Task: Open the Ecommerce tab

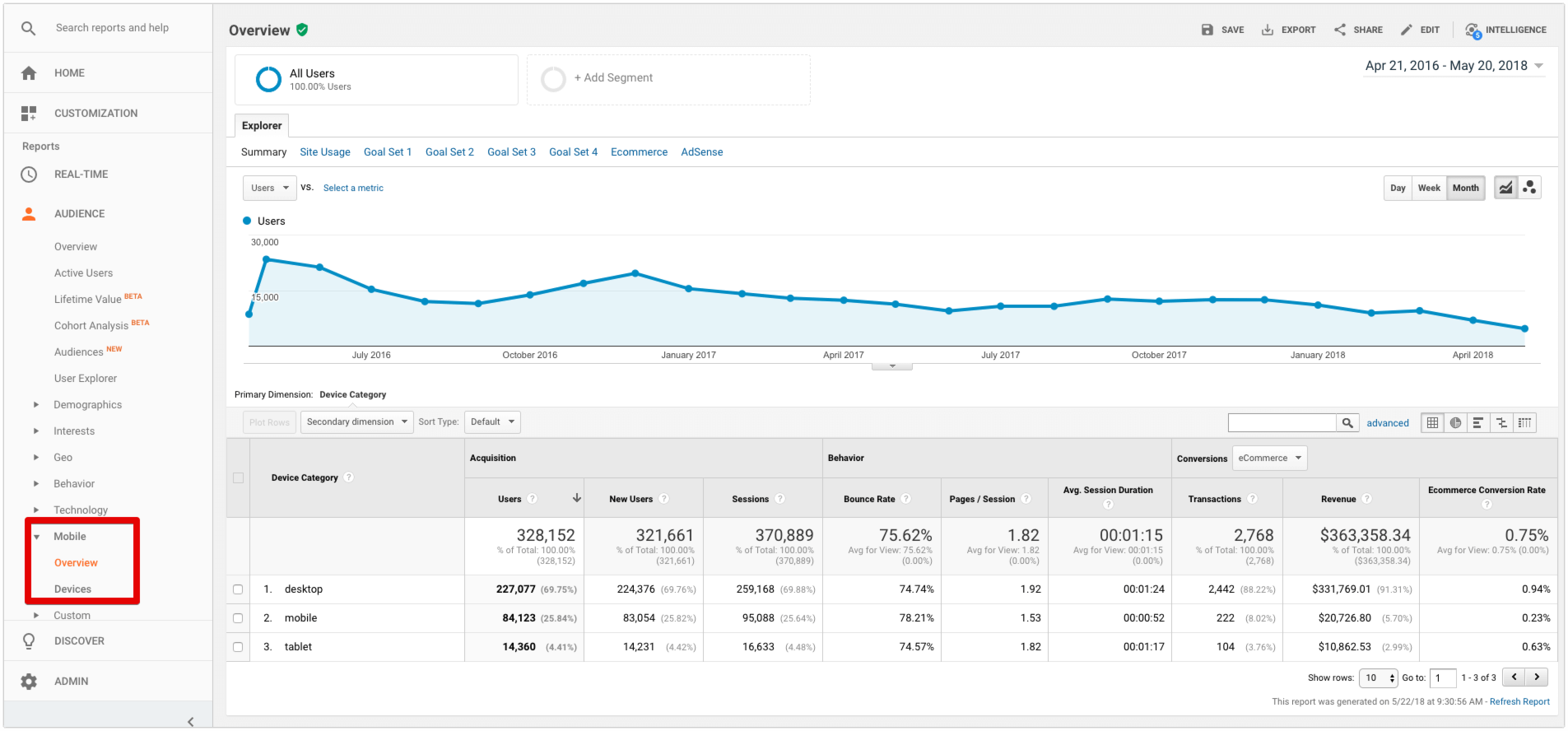Action: [x=639, y=152]
